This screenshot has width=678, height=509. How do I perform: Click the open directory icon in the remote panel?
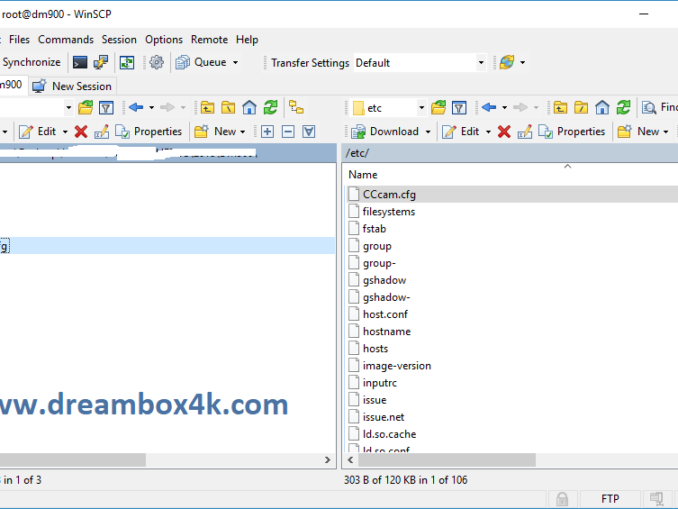tap(438, 108)
